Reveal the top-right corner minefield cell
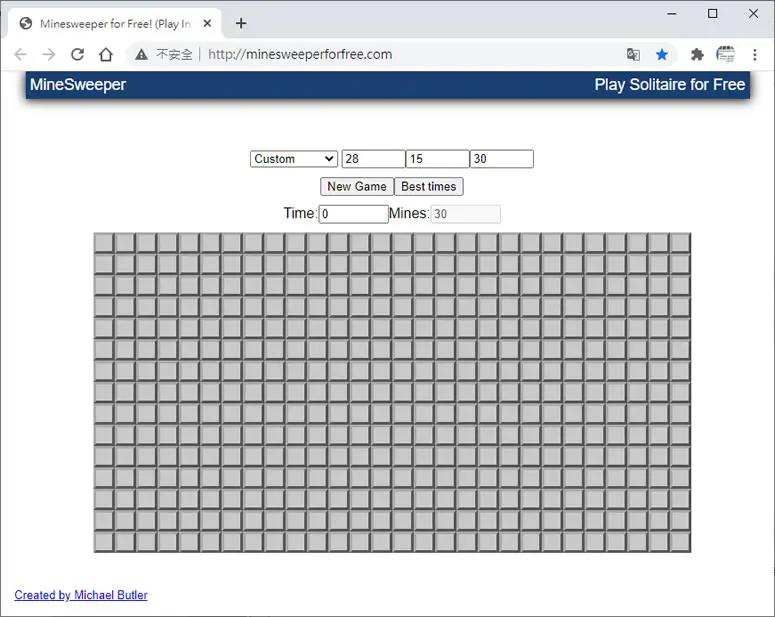 681,243
